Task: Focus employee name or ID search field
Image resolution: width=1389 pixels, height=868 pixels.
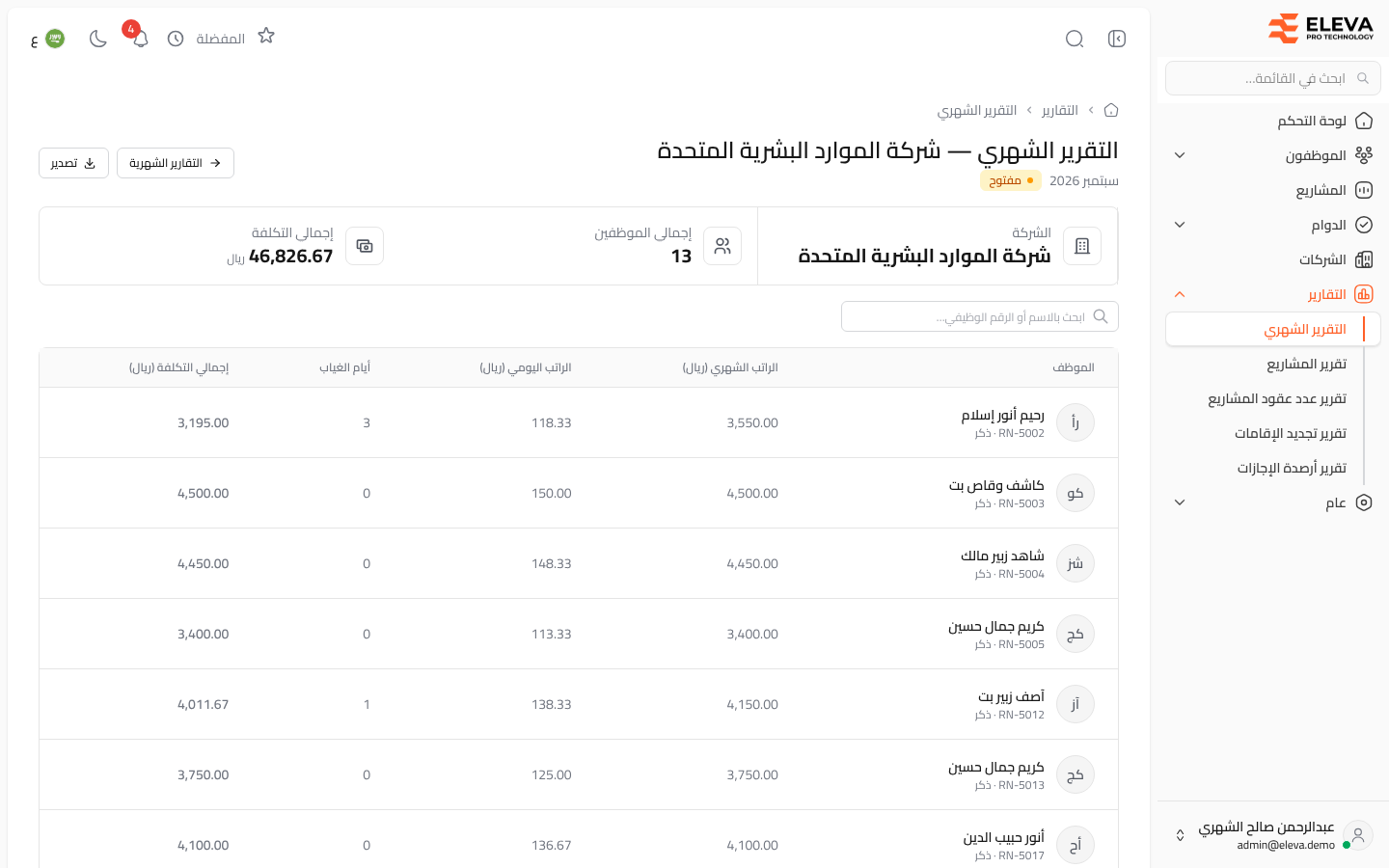Action: point(980,316)
